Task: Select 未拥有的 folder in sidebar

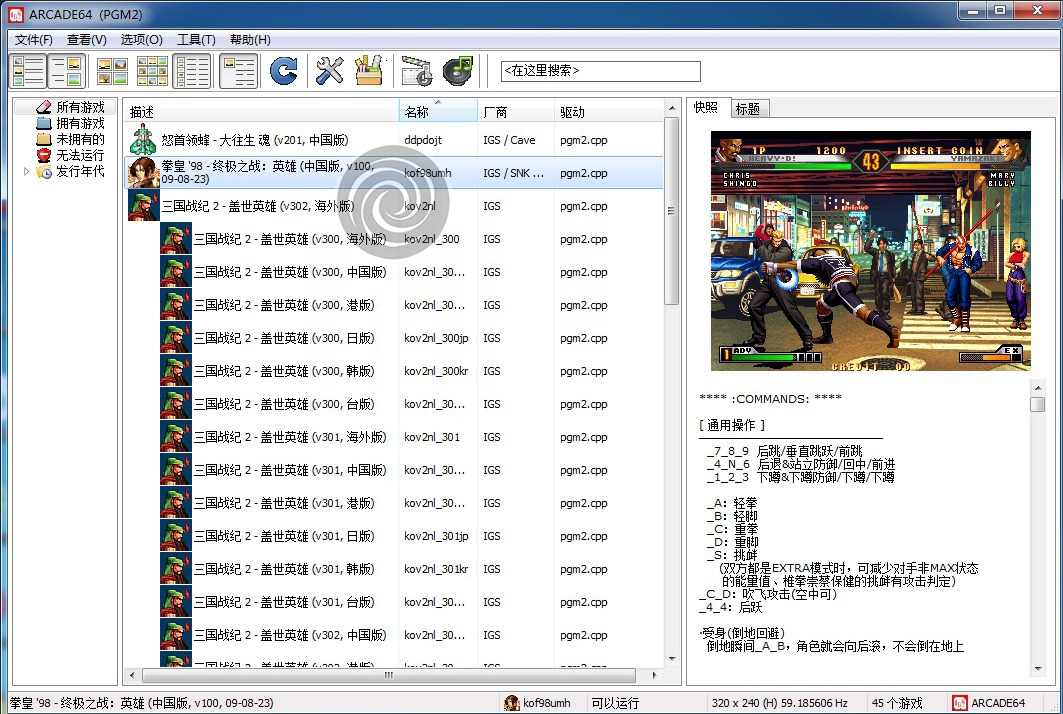Action: click(x=80, y=139)
